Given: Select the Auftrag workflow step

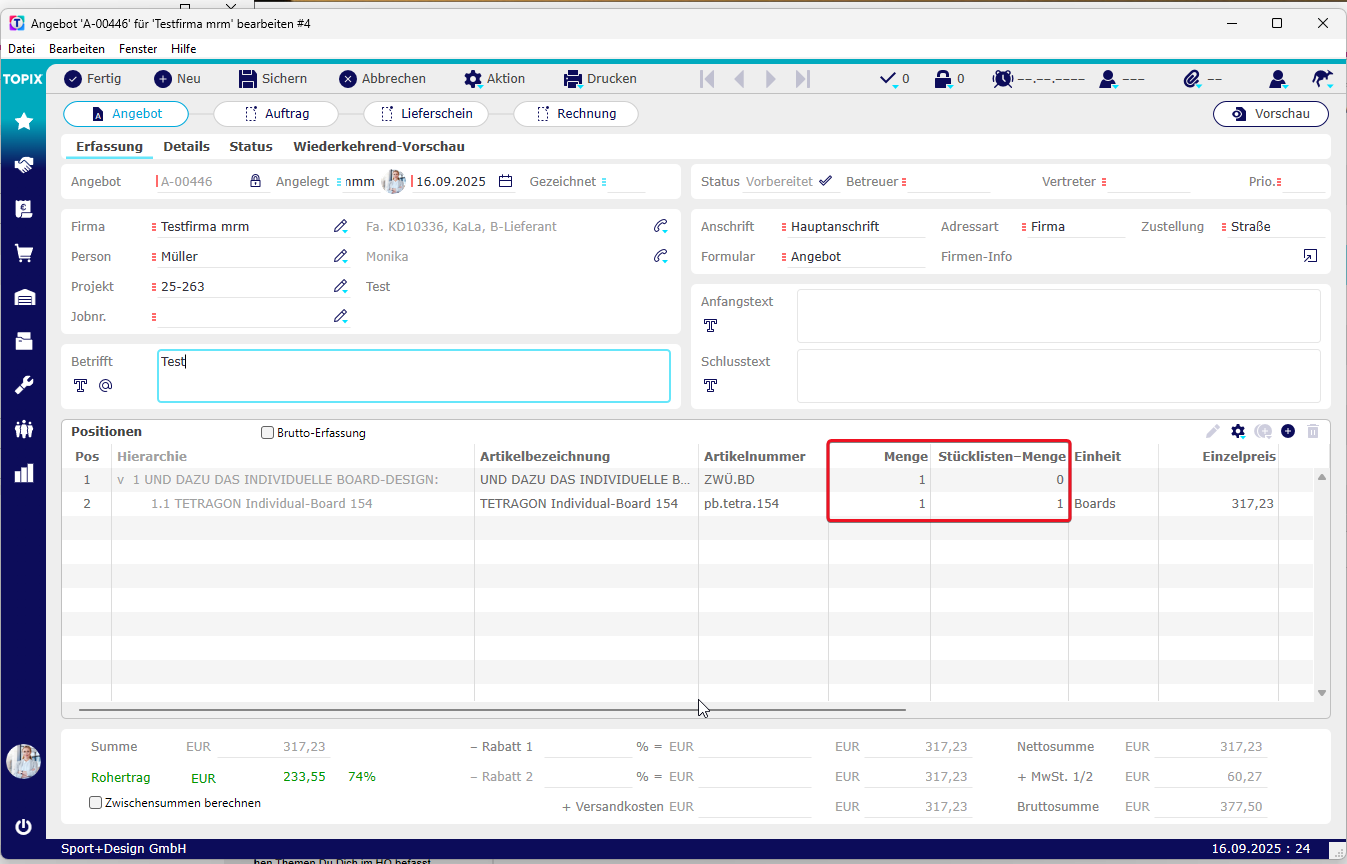Looking at the screenshot, I should pyautogui.click(x=276, y=114).
